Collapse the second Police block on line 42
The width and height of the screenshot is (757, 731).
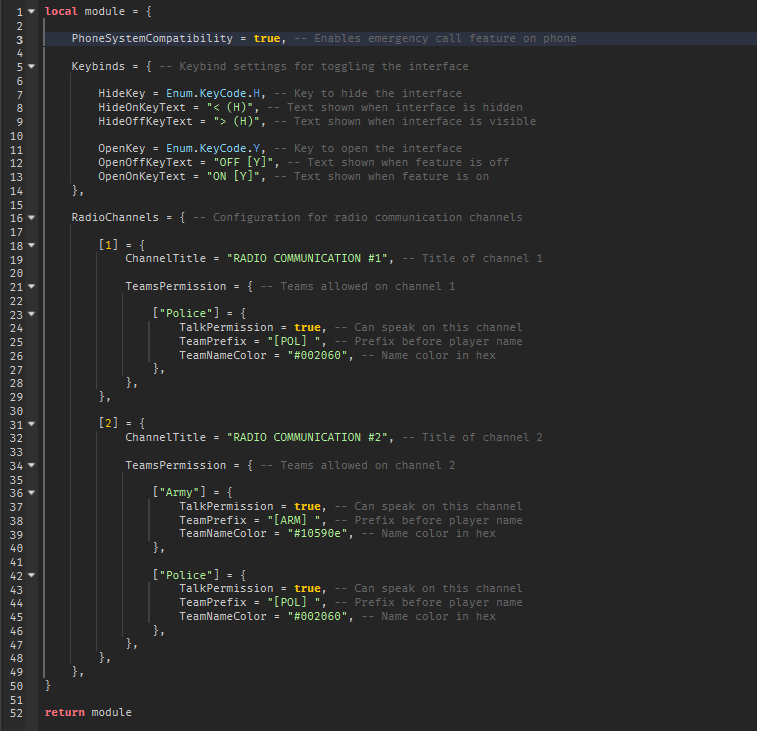click(32, 575)
